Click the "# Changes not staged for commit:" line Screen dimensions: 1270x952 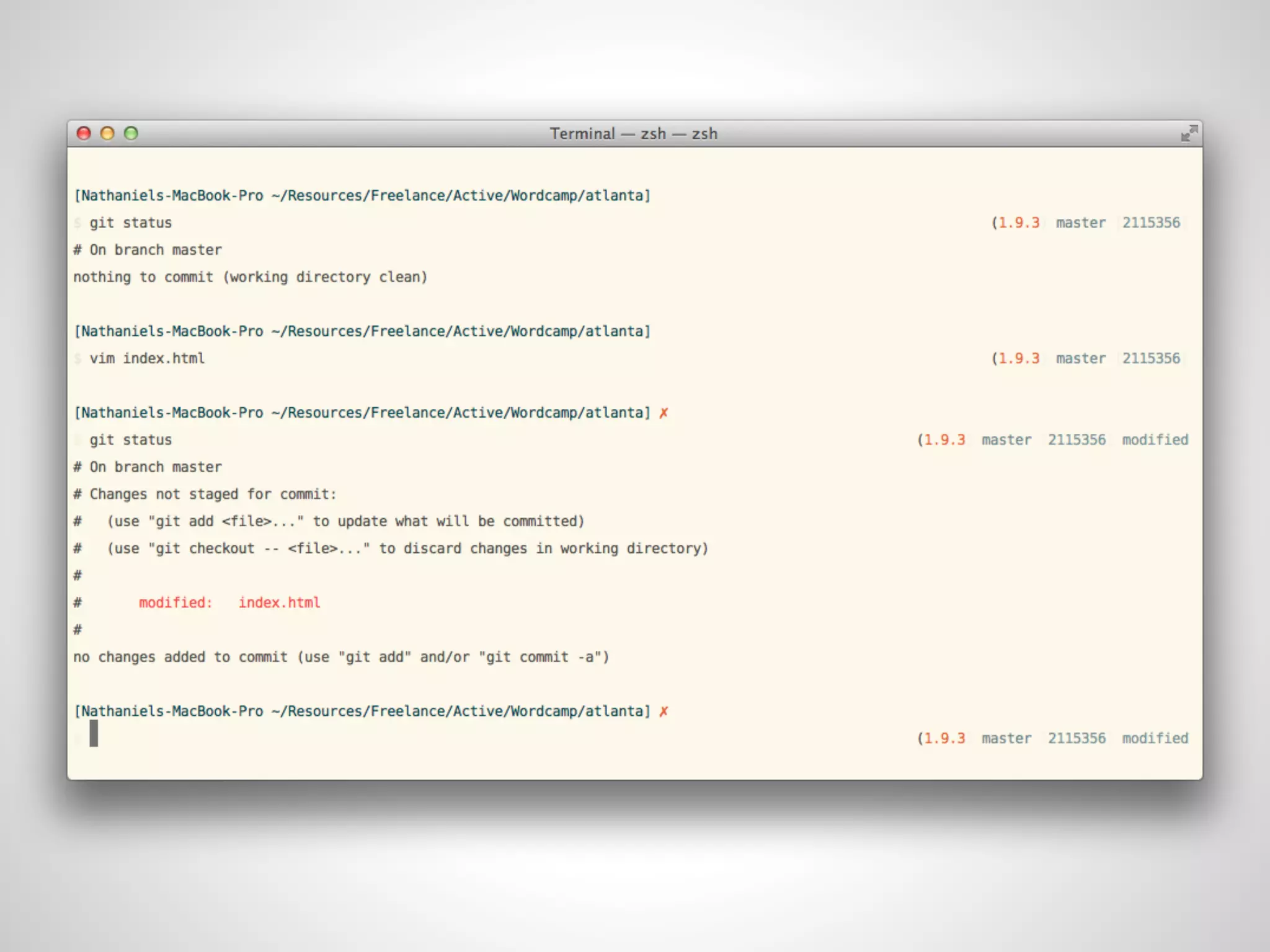coord(205,494)
